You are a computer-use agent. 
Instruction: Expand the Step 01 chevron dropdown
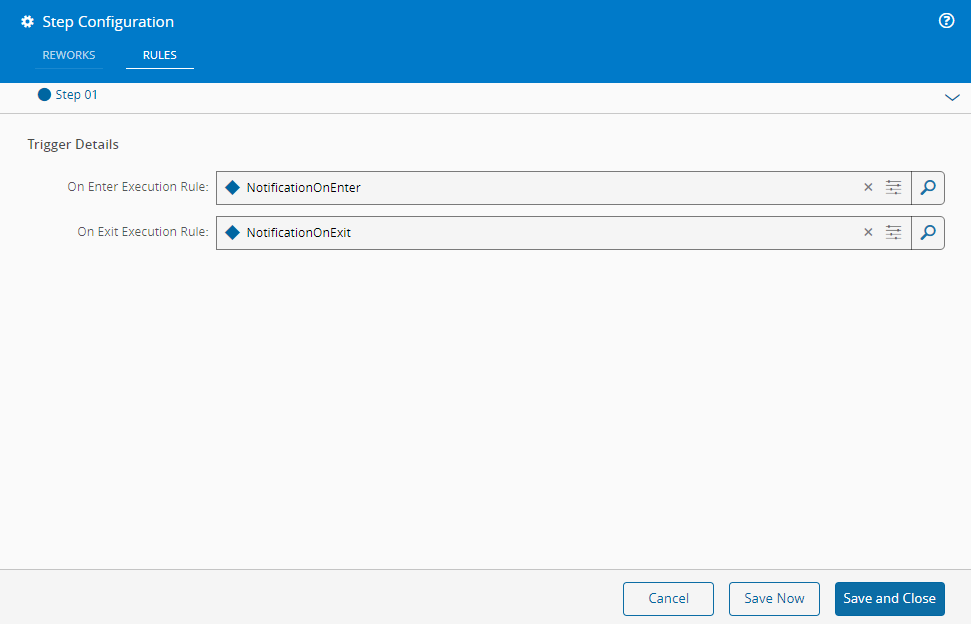point(952,97)
